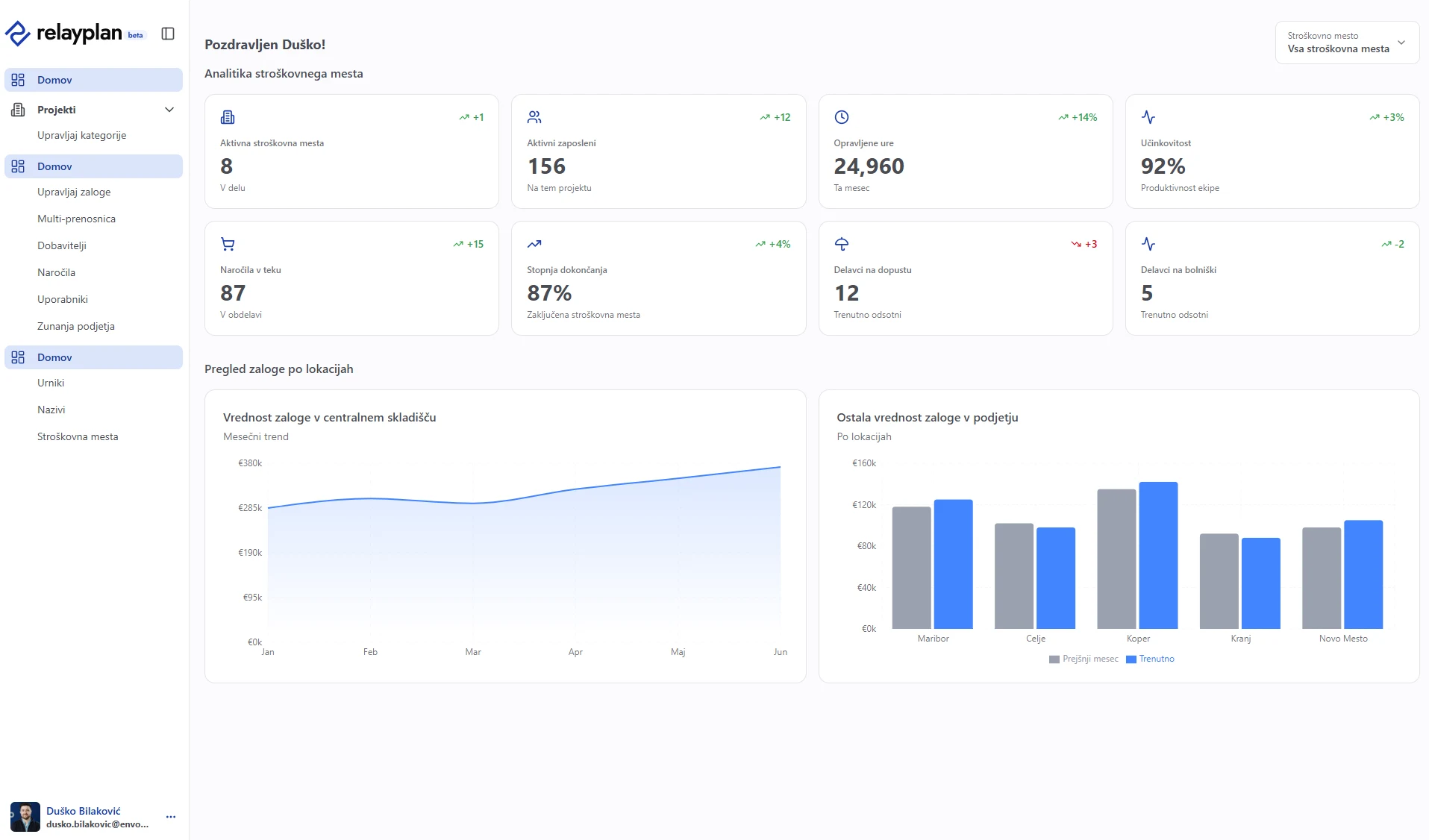
Task: Click the +14% trend indicator
Action: (x=1078, y=117)
